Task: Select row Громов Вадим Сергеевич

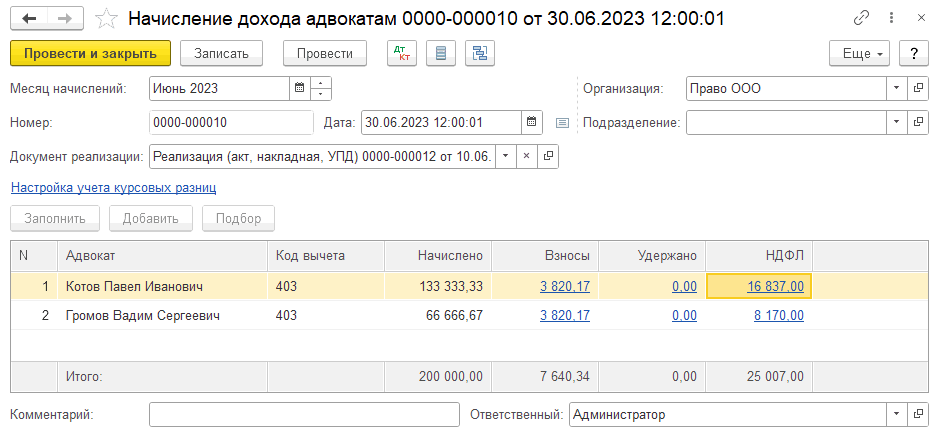Action: (x=143, y=316)
